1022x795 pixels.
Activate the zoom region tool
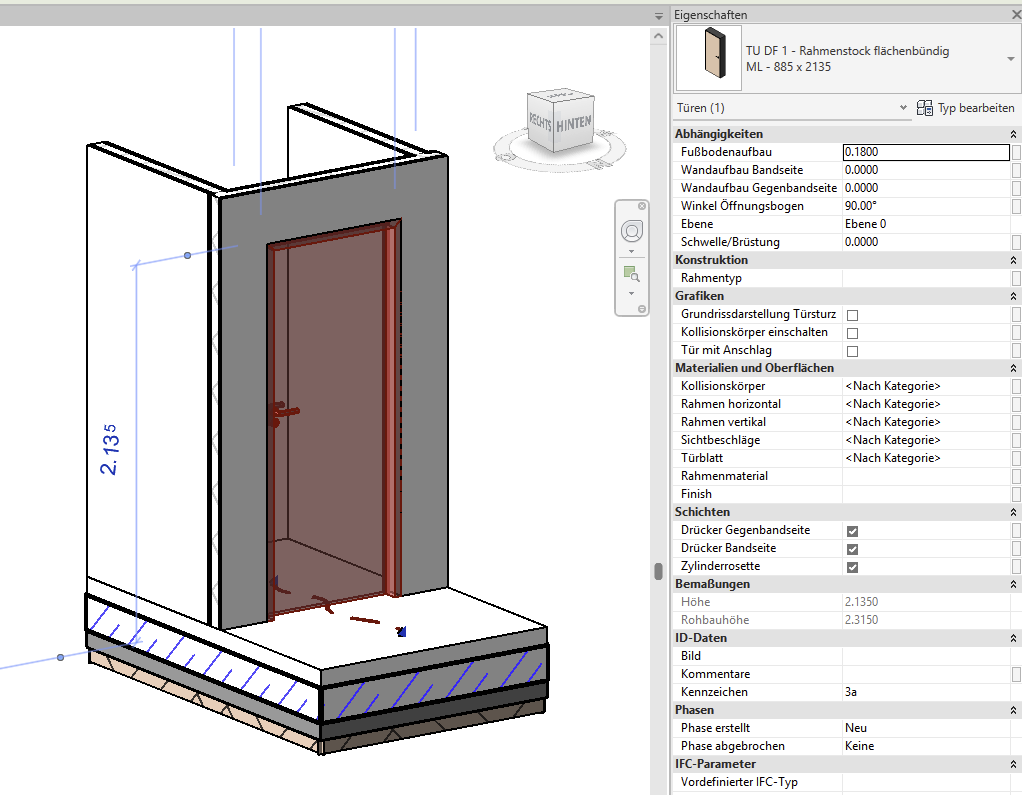[x=631, y=273]
